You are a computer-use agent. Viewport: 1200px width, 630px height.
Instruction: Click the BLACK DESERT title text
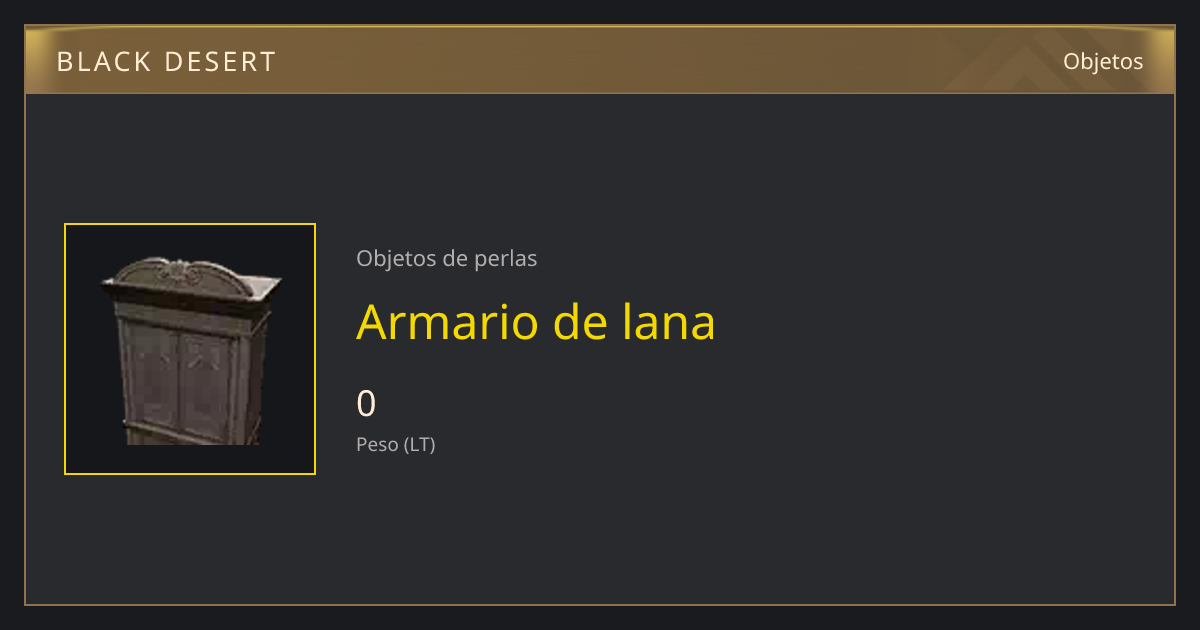tap(166, 62)
